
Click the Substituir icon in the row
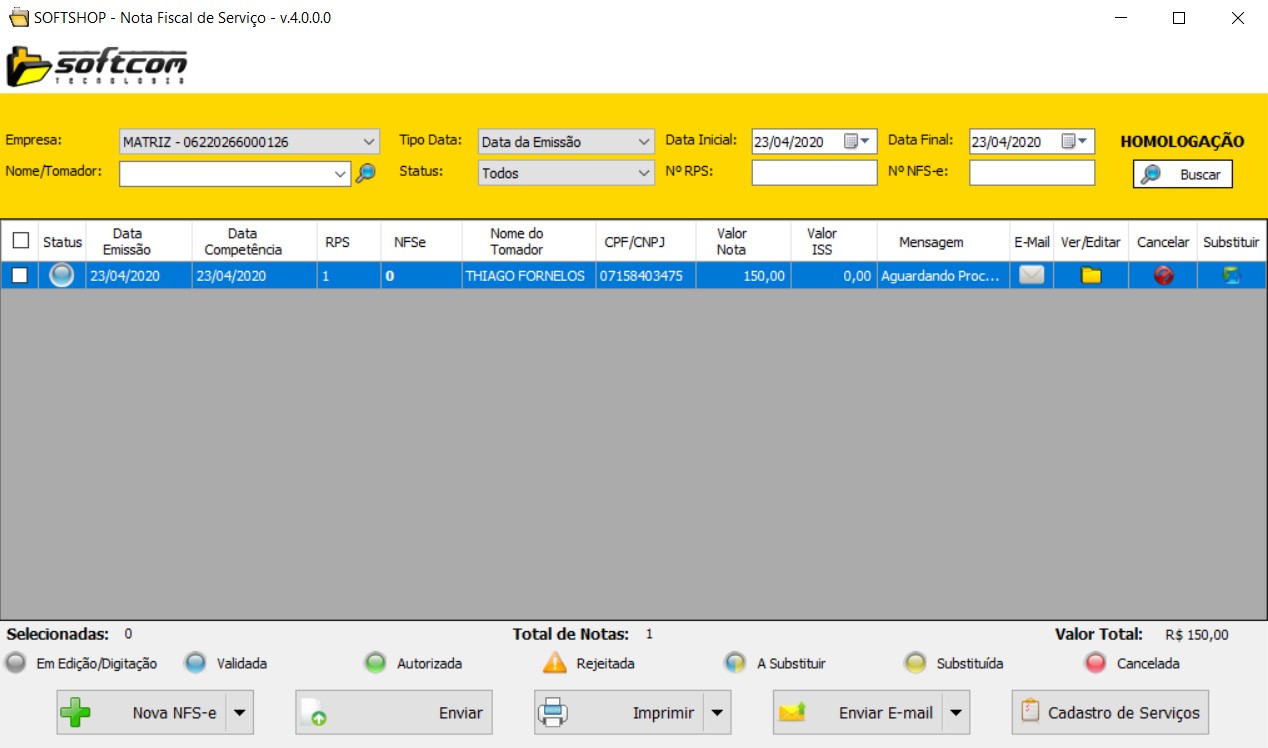pos(1232,276)
